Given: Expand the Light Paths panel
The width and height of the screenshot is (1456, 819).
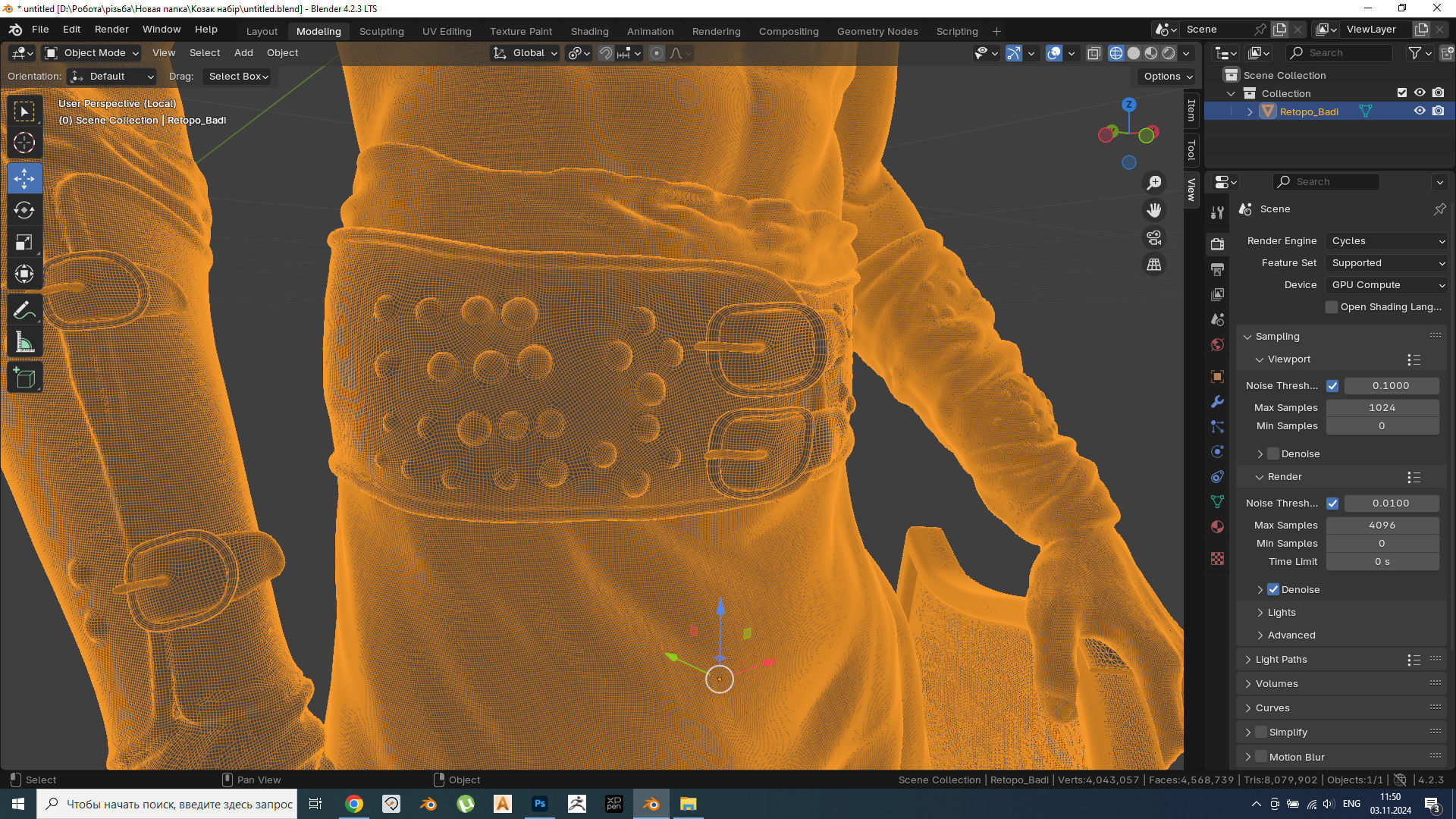Looking at the screenshot, I should coord(1281,659).
